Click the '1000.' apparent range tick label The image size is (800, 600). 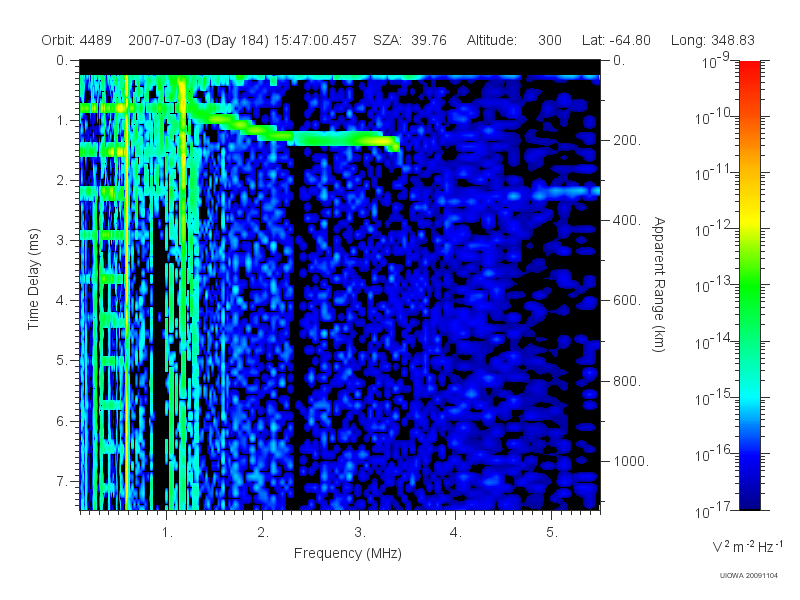631,461
